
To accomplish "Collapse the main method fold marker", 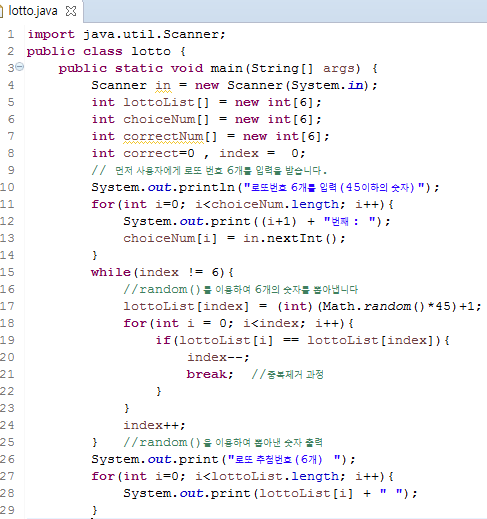I will (x=20, y=67).
